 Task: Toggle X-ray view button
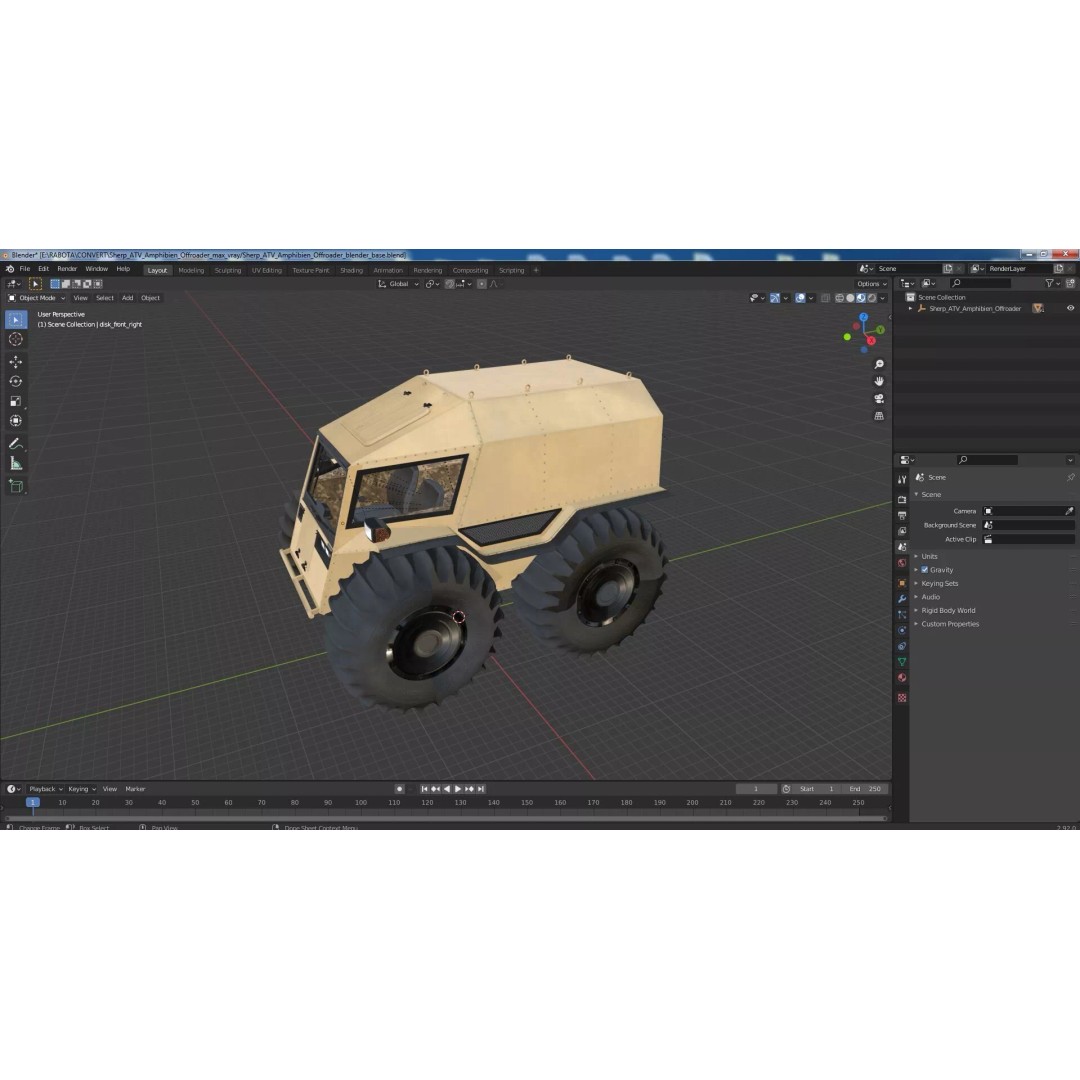[x=825, y=298]
